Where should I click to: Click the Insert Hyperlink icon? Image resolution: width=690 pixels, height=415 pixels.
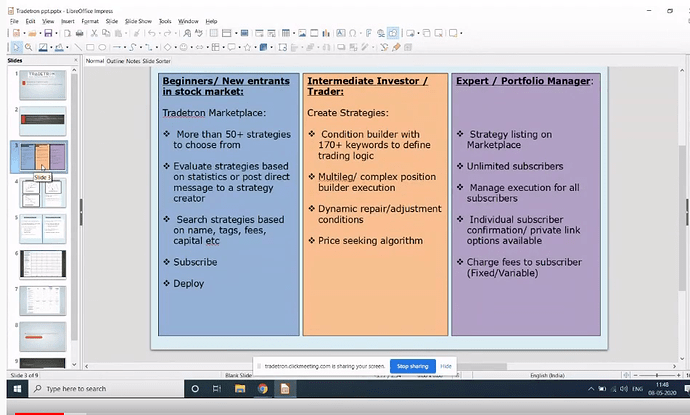point(381,33)
